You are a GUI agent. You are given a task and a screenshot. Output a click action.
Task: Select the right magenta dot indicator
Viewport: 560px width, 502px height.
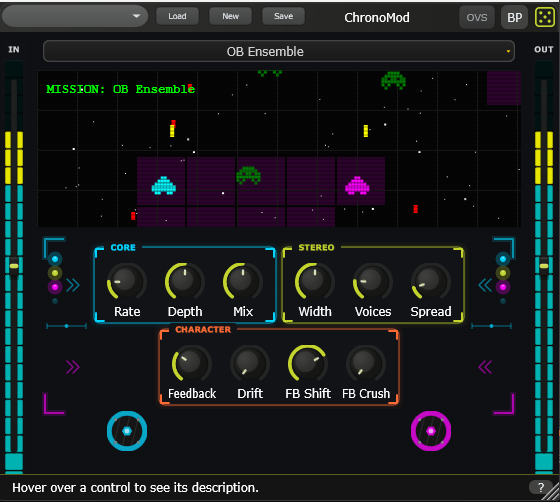(x=503, y=287)
